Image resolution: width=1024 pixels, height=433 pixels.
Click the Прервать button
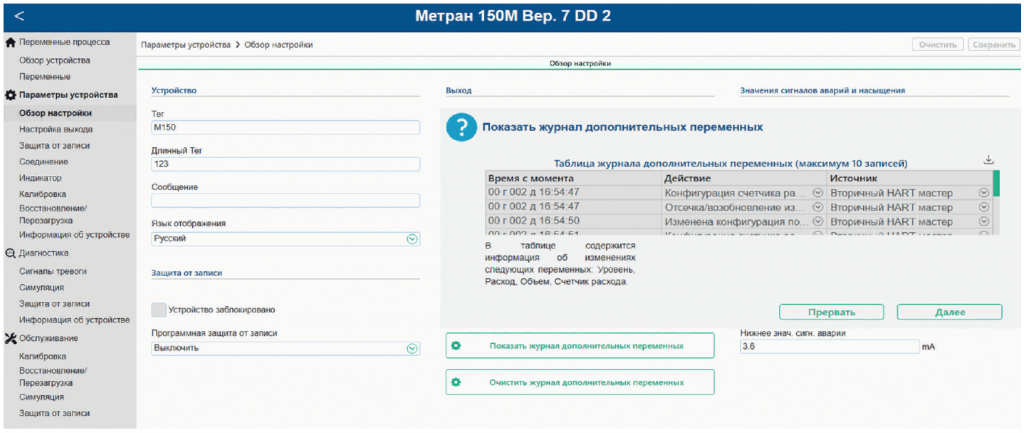831,312
